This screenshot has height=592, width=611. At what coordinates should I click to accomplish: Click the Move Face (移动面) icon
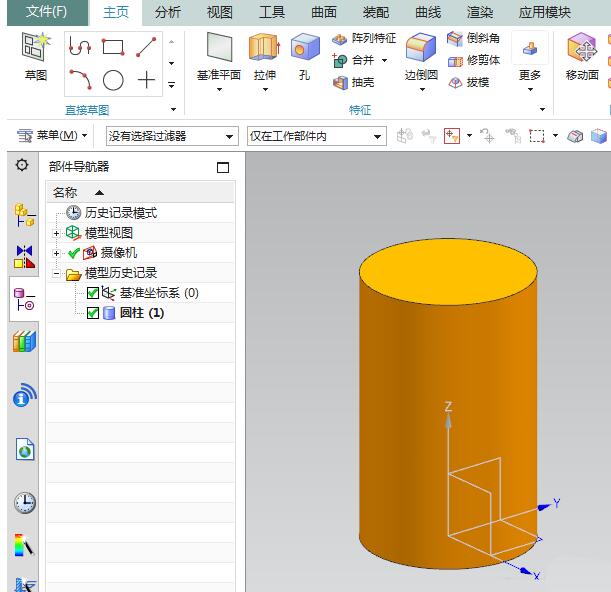coord(582,48)
